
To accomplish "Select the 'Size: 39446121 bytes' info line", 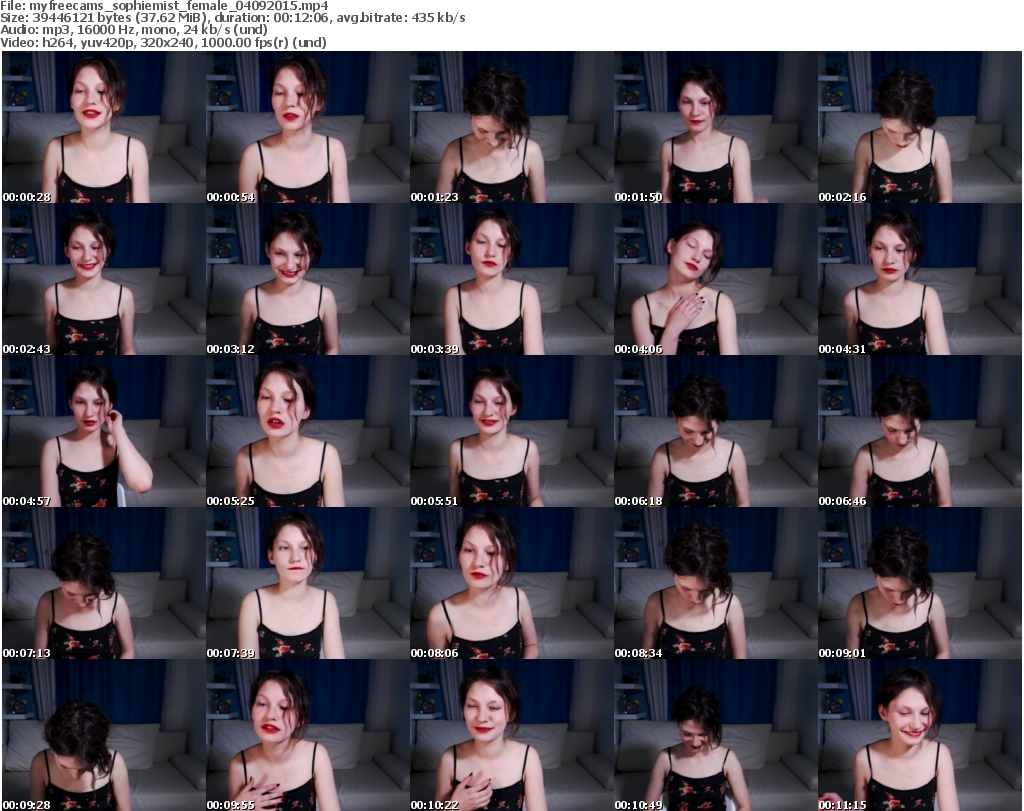I will pos(232,18).
